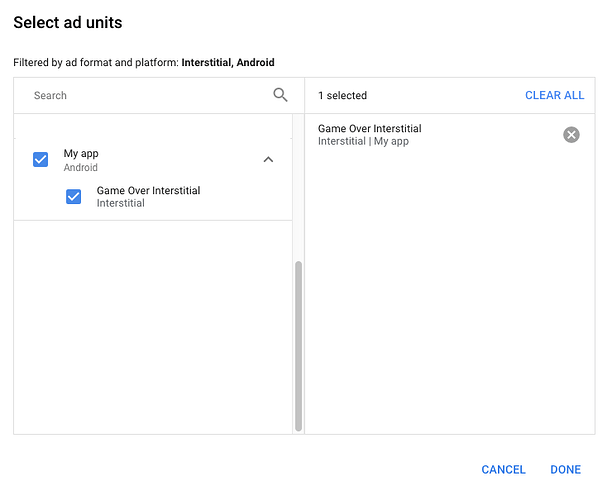Click the 1 selected counter label
Viewport: 611px width, 500px height.
coord(343,95)
